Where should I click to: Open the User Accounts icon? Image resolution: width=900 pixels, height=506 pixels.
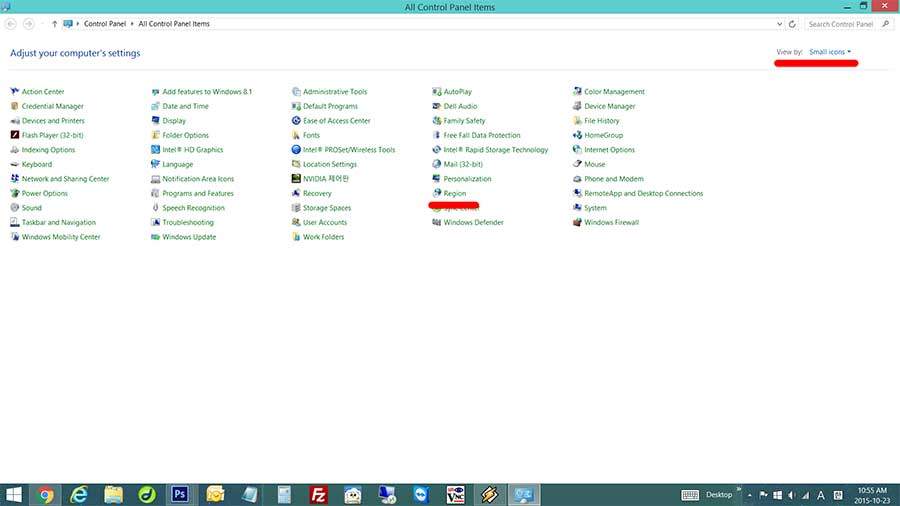296,222
